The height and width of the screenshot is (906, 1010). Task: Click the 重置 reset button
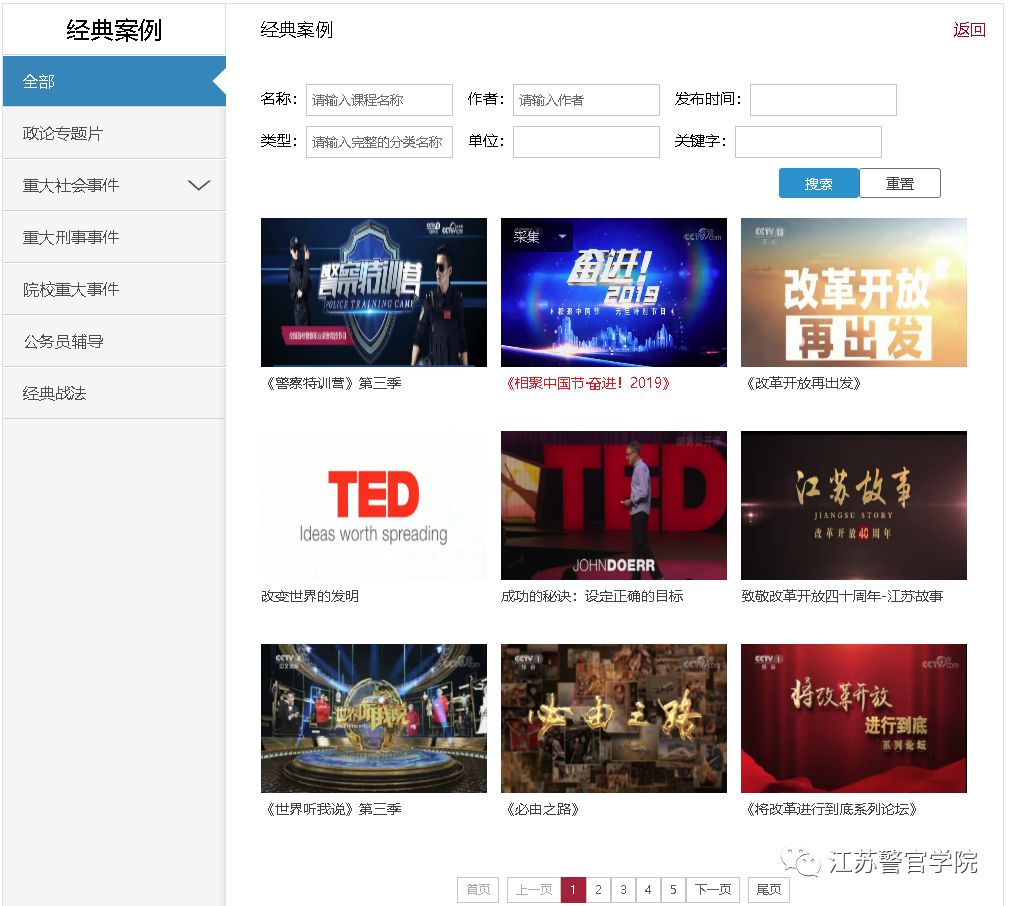[900, 184]
